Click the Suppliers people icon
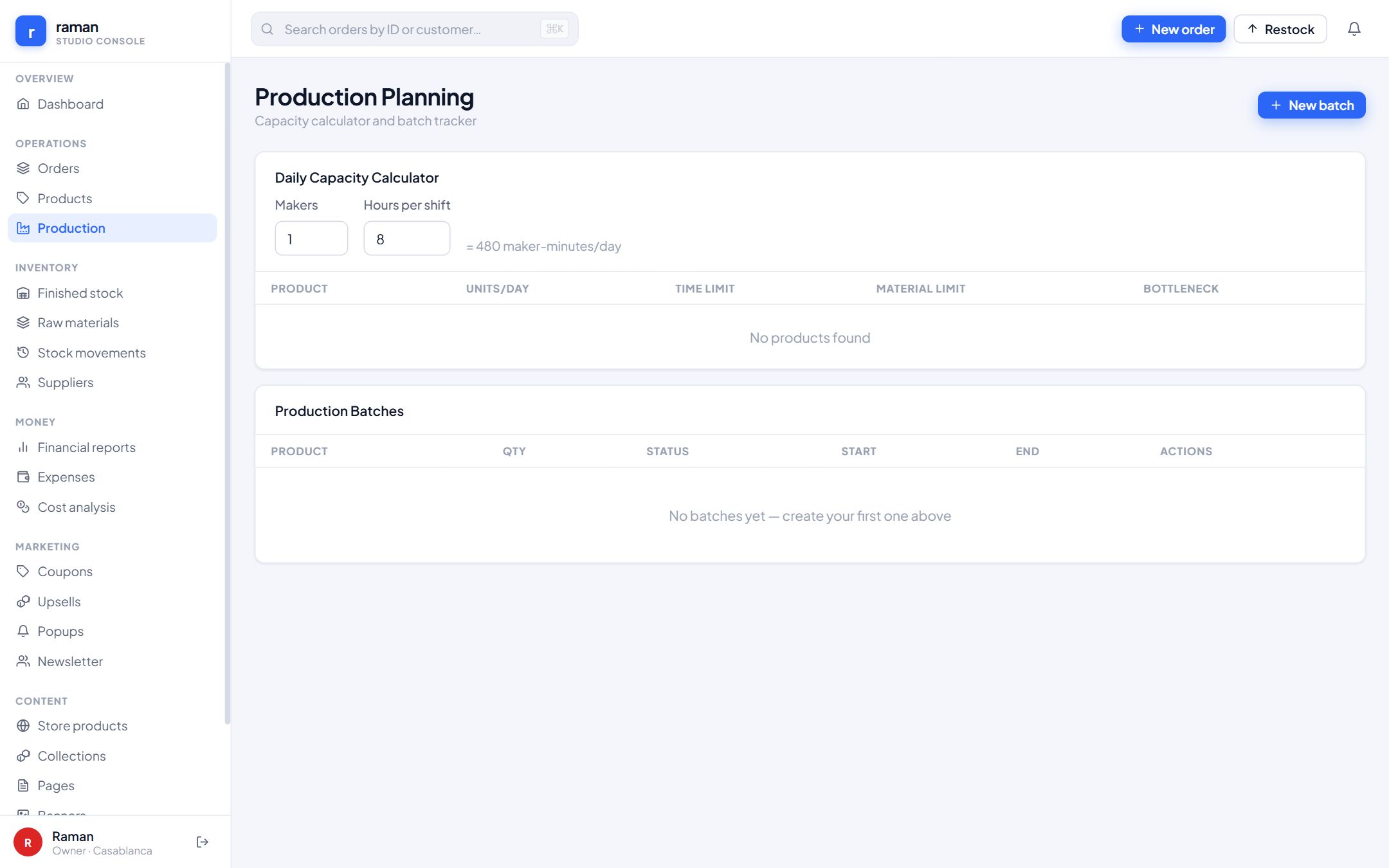 pyautogui.click(x=23, y=383)
